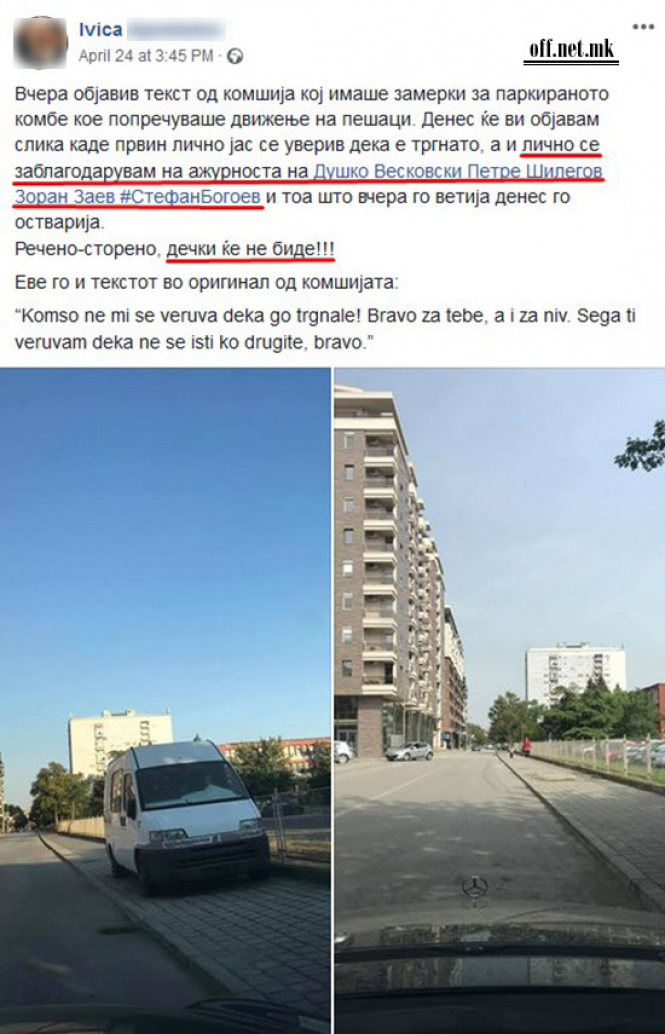Click the globe public audience icon

pos(235,57)
